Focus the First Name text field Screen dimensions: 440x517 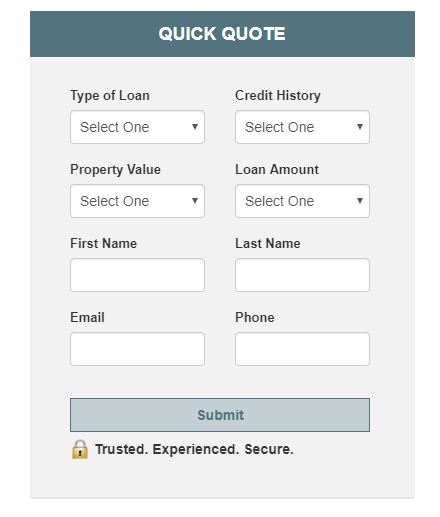tap(137, 275)
